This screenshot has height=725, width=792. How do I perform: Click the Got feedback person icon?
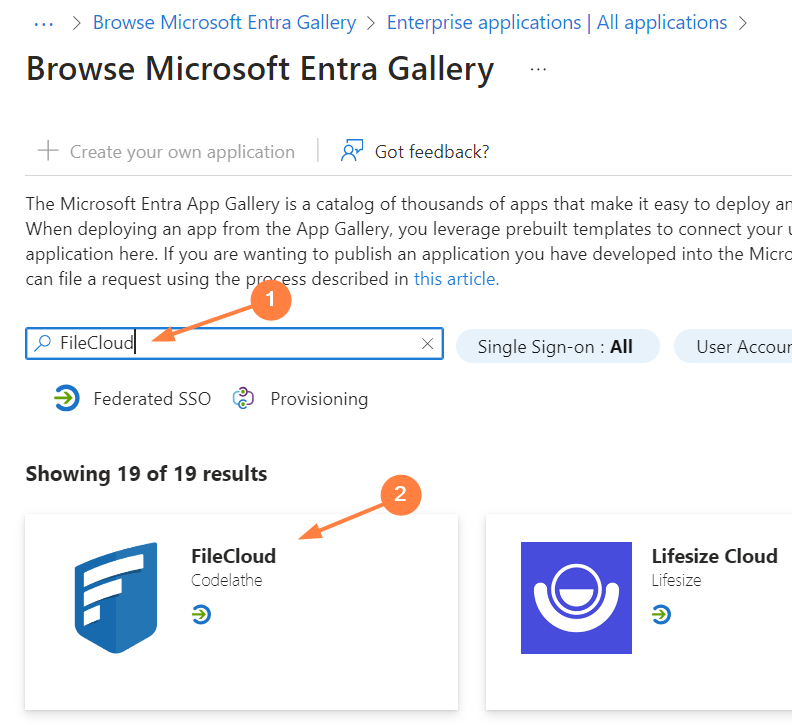tap(352, 151)
